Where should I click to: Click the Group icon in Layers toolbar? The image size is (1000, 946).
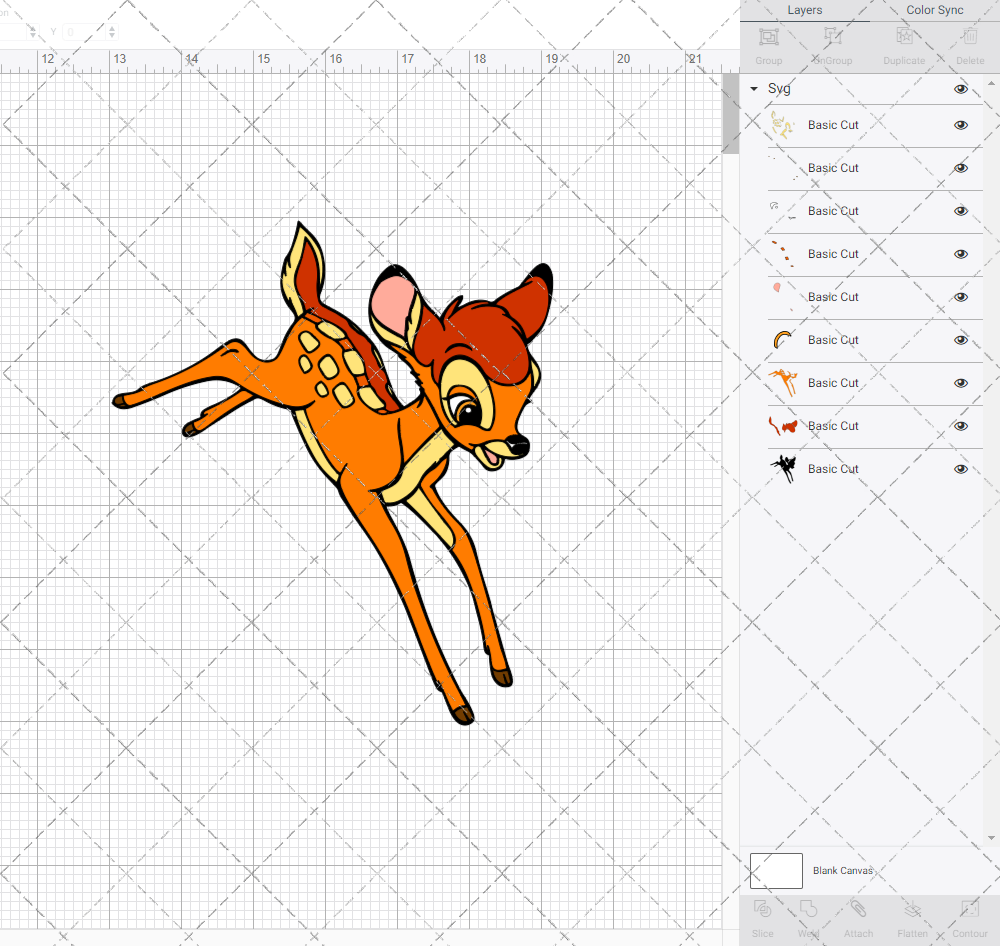point(768,37)
